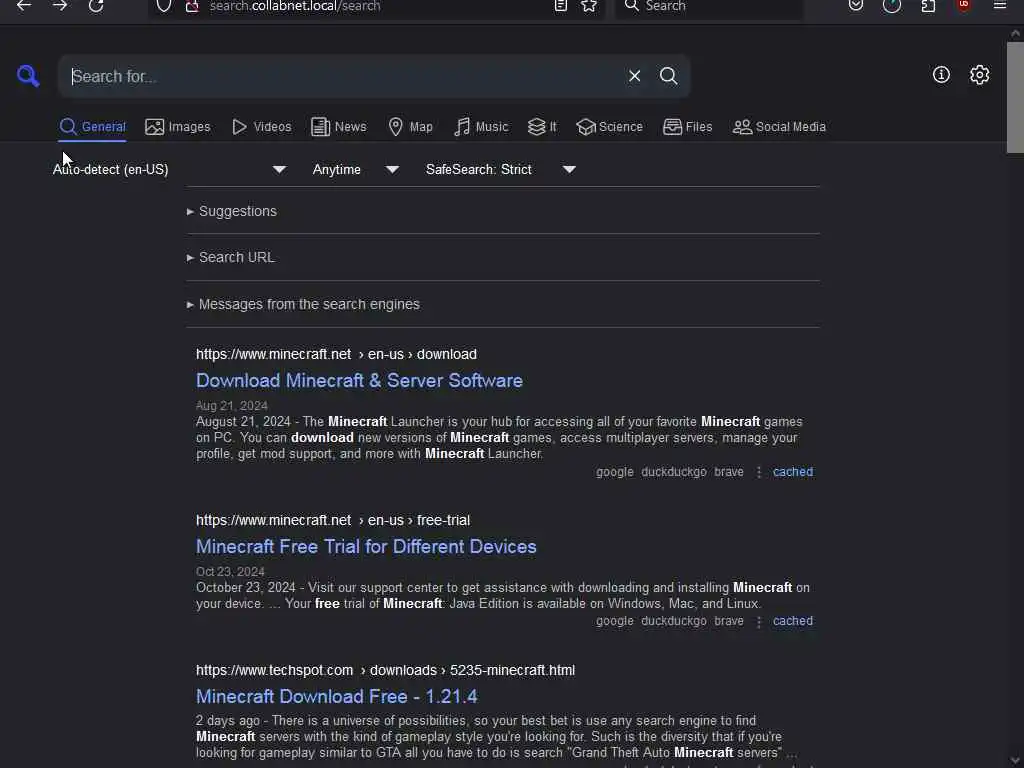Switch to the News tab
Screen dimensions: 1024x768
tap(339, 127)
